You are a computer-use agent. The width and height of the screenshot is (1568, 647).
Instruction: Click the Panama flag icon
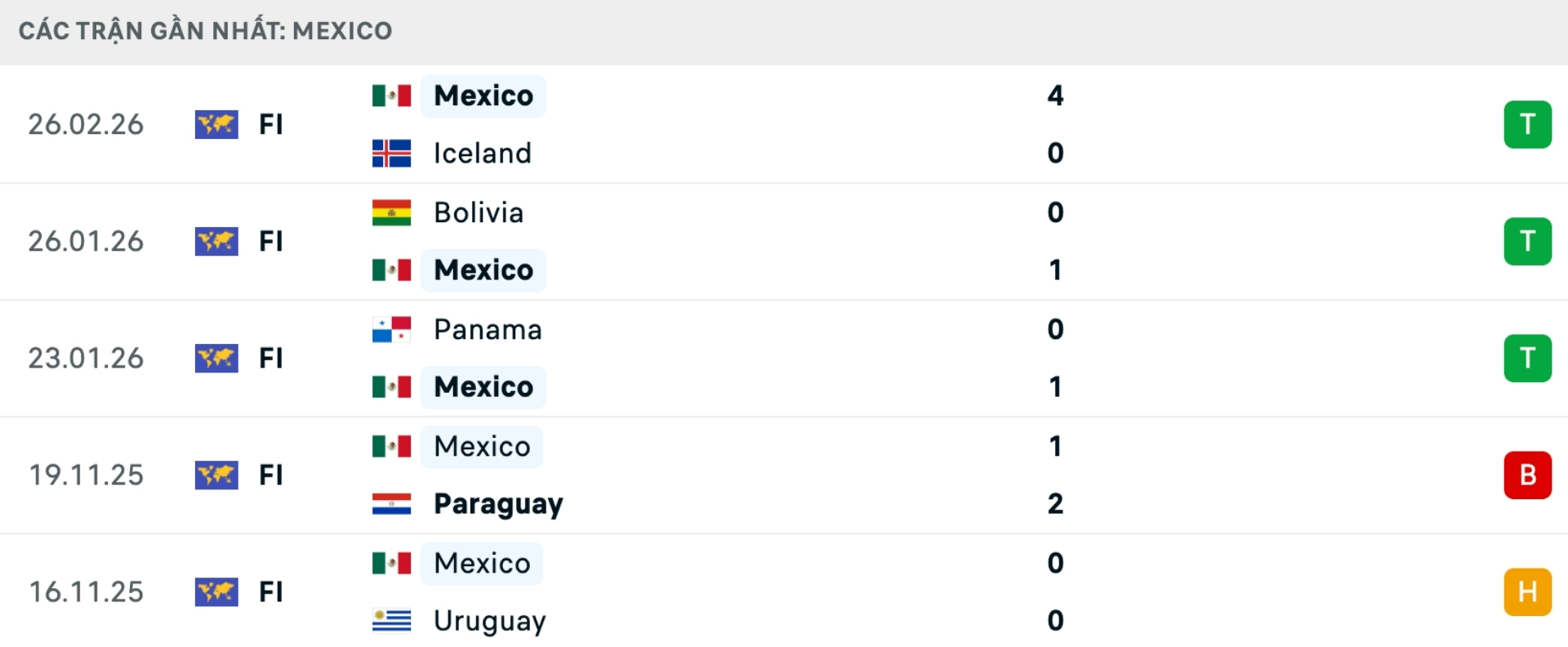(x=391, y=329)
